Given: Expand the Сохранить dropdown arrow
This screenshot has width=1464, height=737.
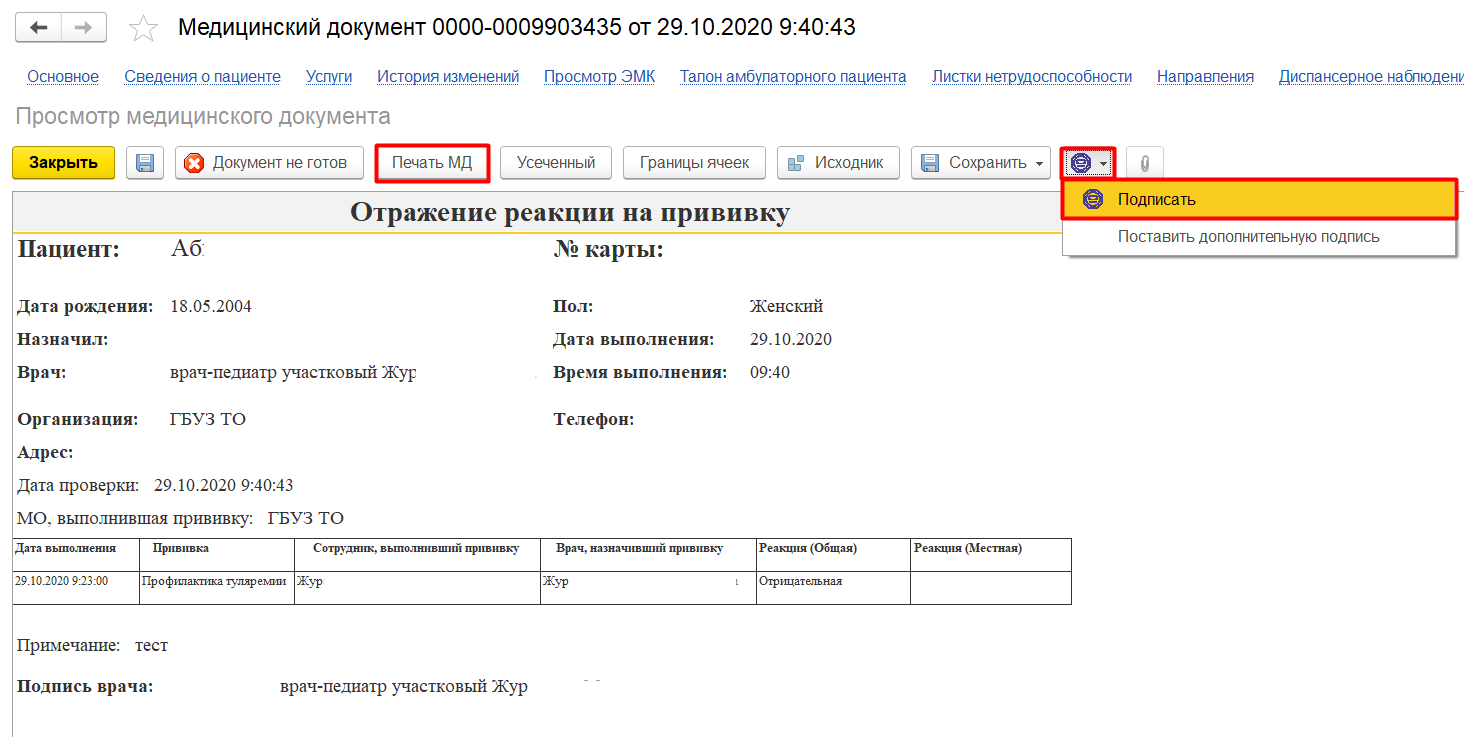Looking at the screenshot, I should point(1040,163).
